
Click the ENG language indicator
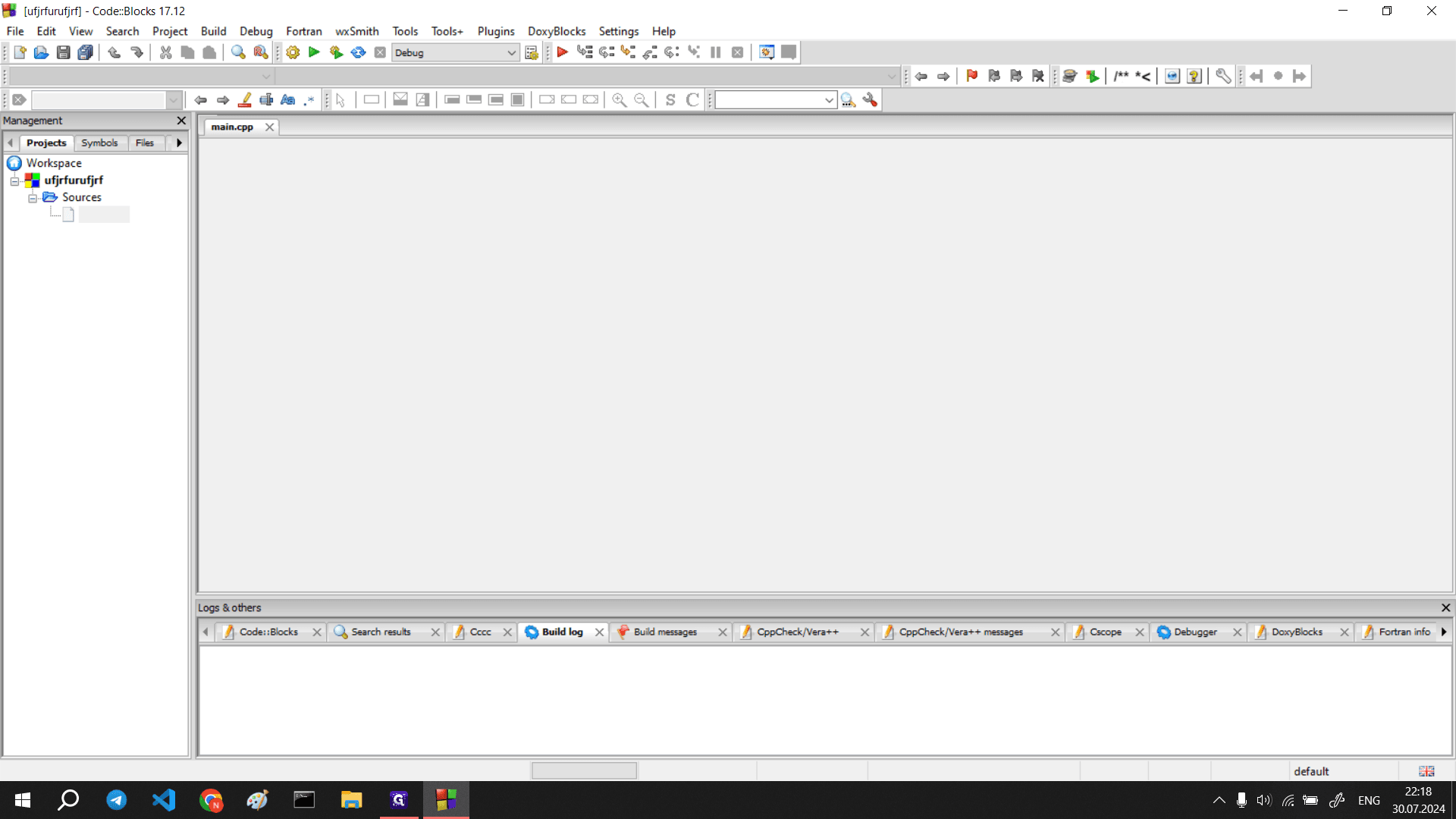pos(1369,800)
